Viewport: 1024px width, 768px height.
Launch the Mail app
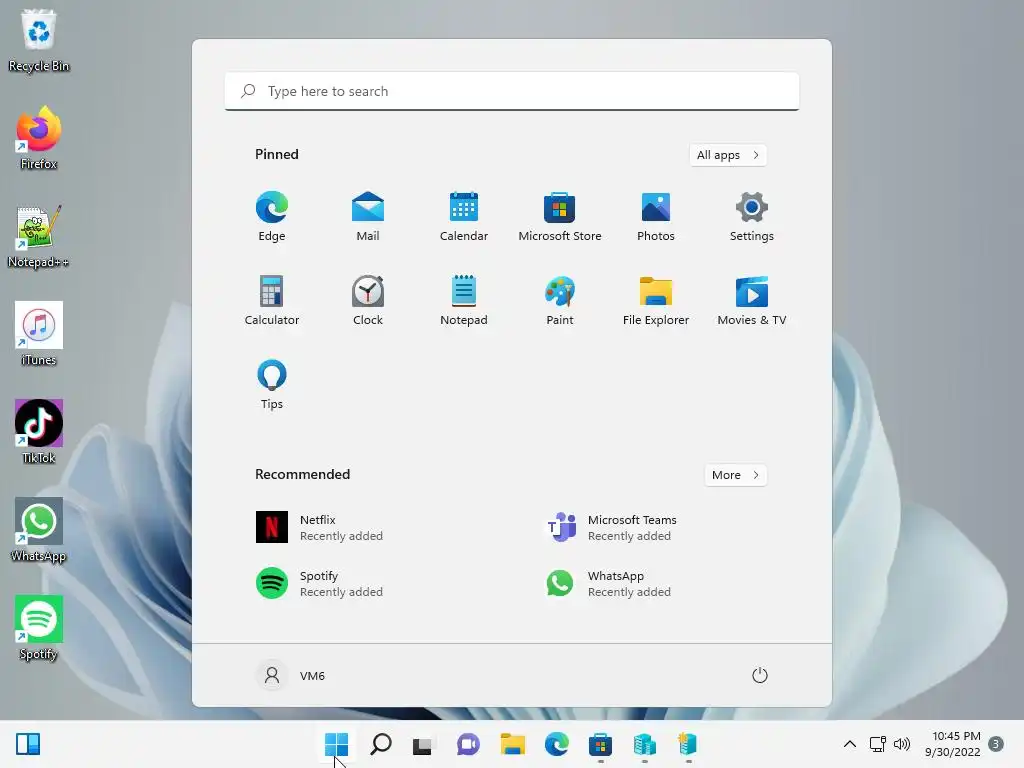point(368,217)
